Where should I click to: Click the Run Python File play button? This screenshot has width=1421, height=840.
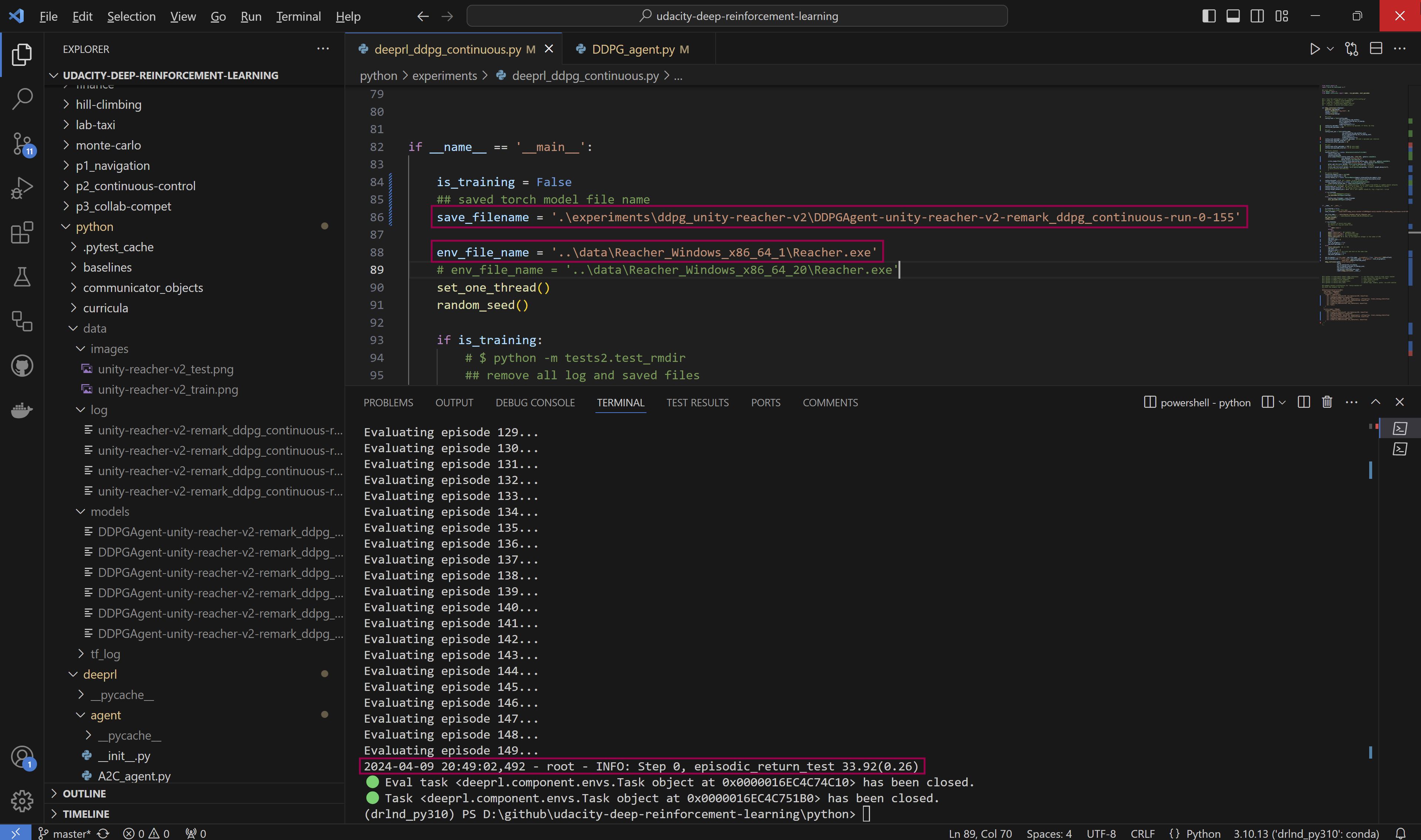click(x=1314, y=49)
